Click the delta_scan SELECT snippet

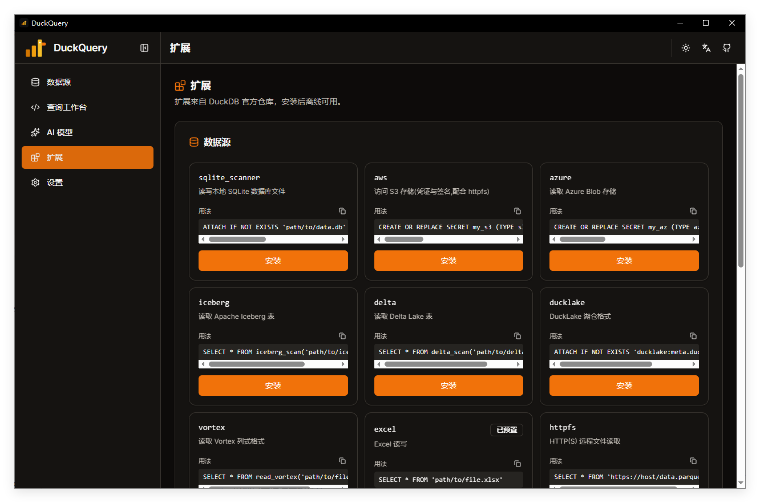(448, 352)
